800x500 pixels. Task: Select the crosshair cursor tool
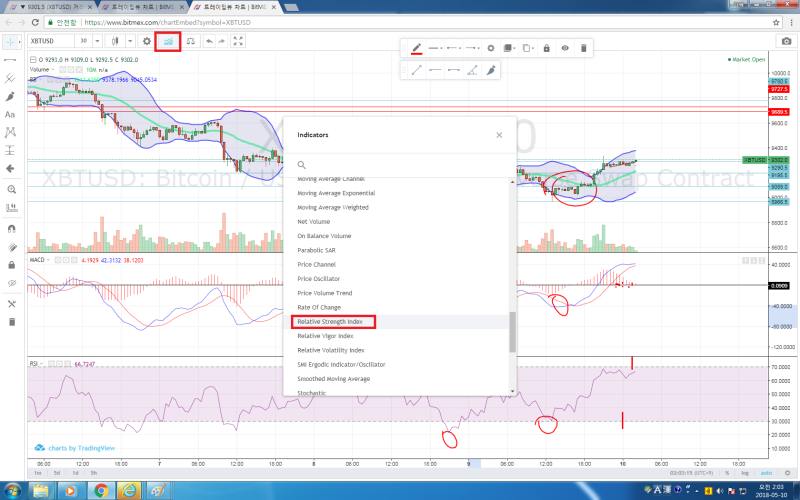pyautogui.click(x=10, y=42)
